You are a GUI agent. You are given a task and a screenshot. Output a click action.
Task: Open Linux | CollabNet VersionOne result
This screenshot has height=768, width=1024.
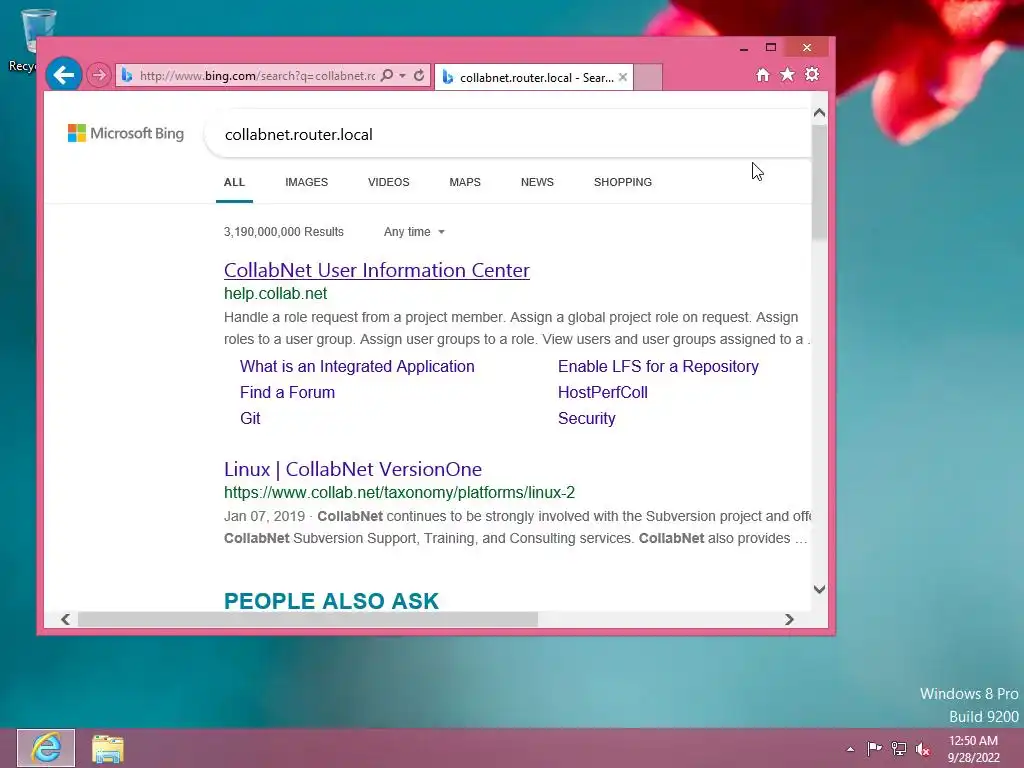click(x=353, y=470)
